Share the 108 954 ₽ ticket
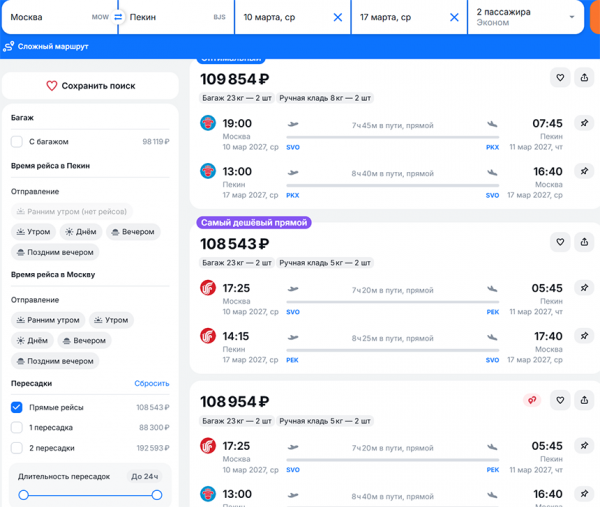 [x=584, y=400]
